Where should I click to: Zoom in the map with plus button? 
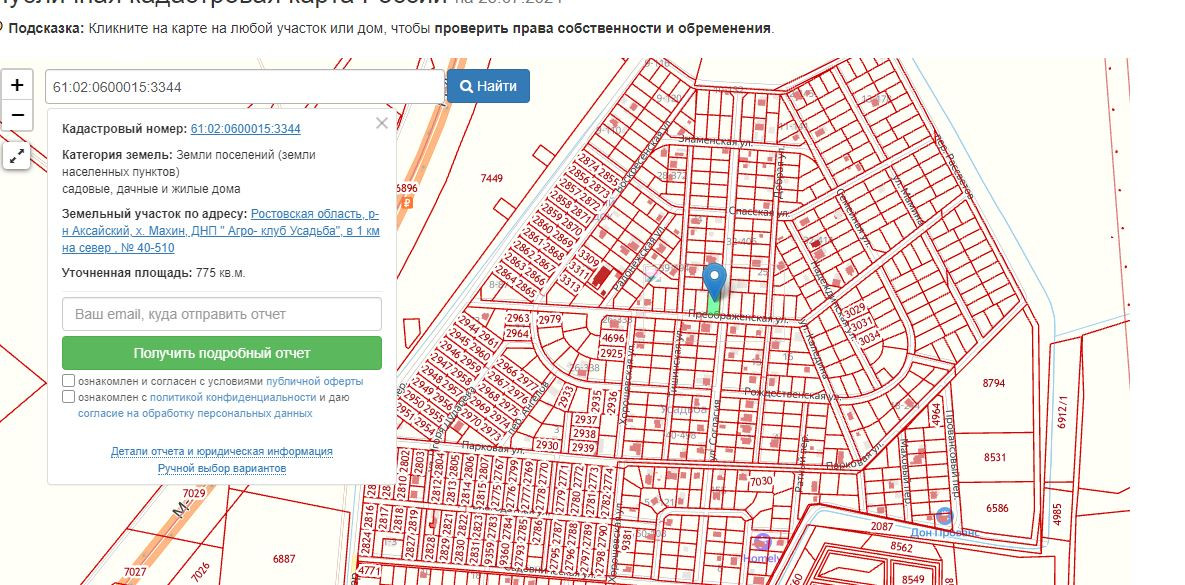(17, 85)
